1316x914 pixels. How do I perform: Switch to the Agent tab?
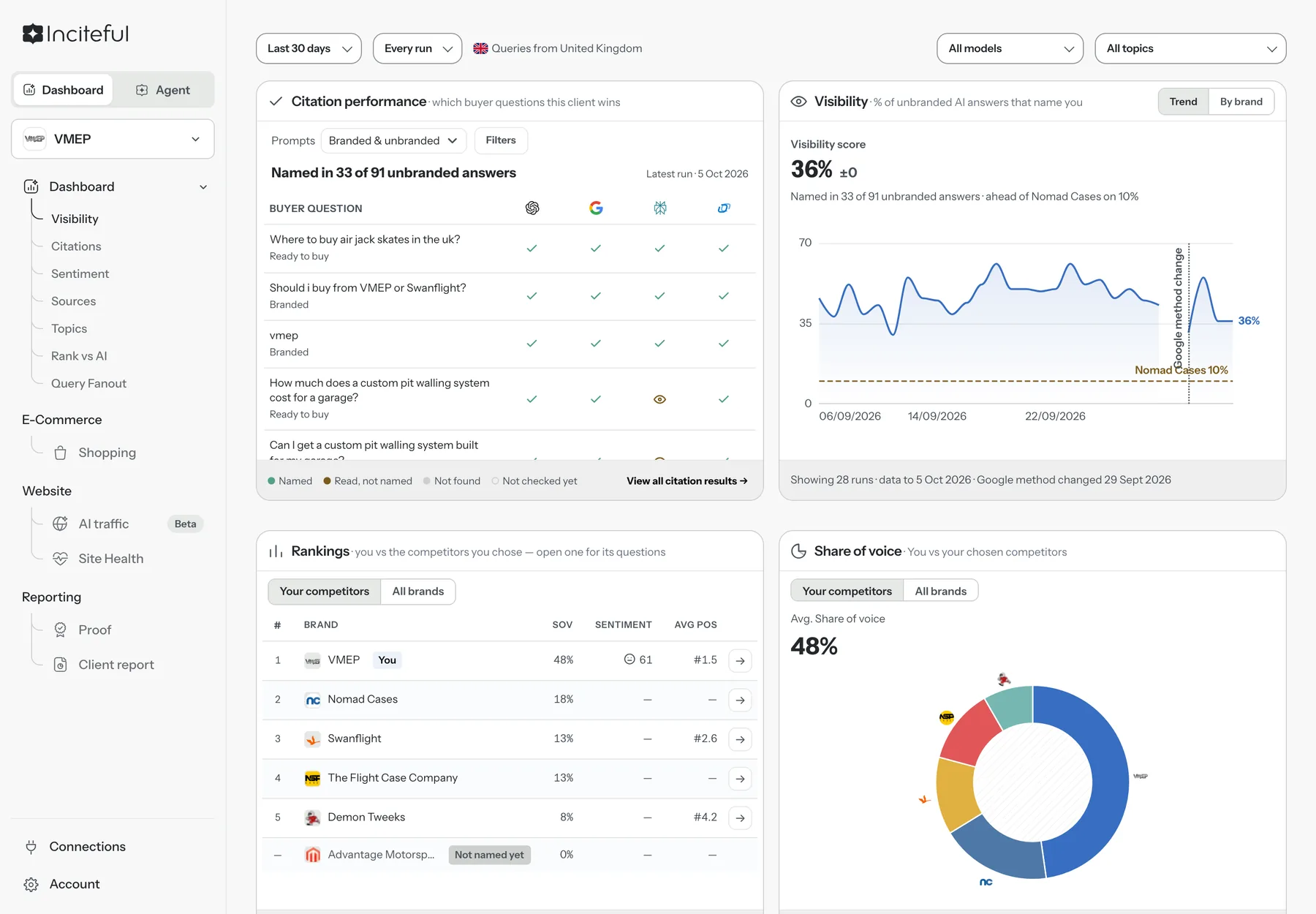coord(163,90)
